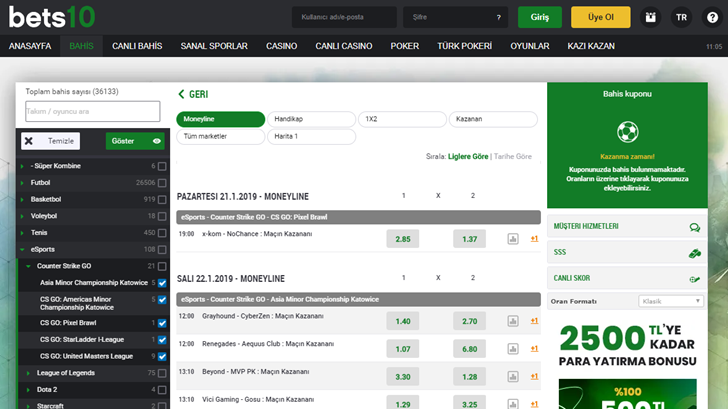The width and height of the screenshot is (728, 409).
Task: Select the Kazanan market tab
Action: 493,119
